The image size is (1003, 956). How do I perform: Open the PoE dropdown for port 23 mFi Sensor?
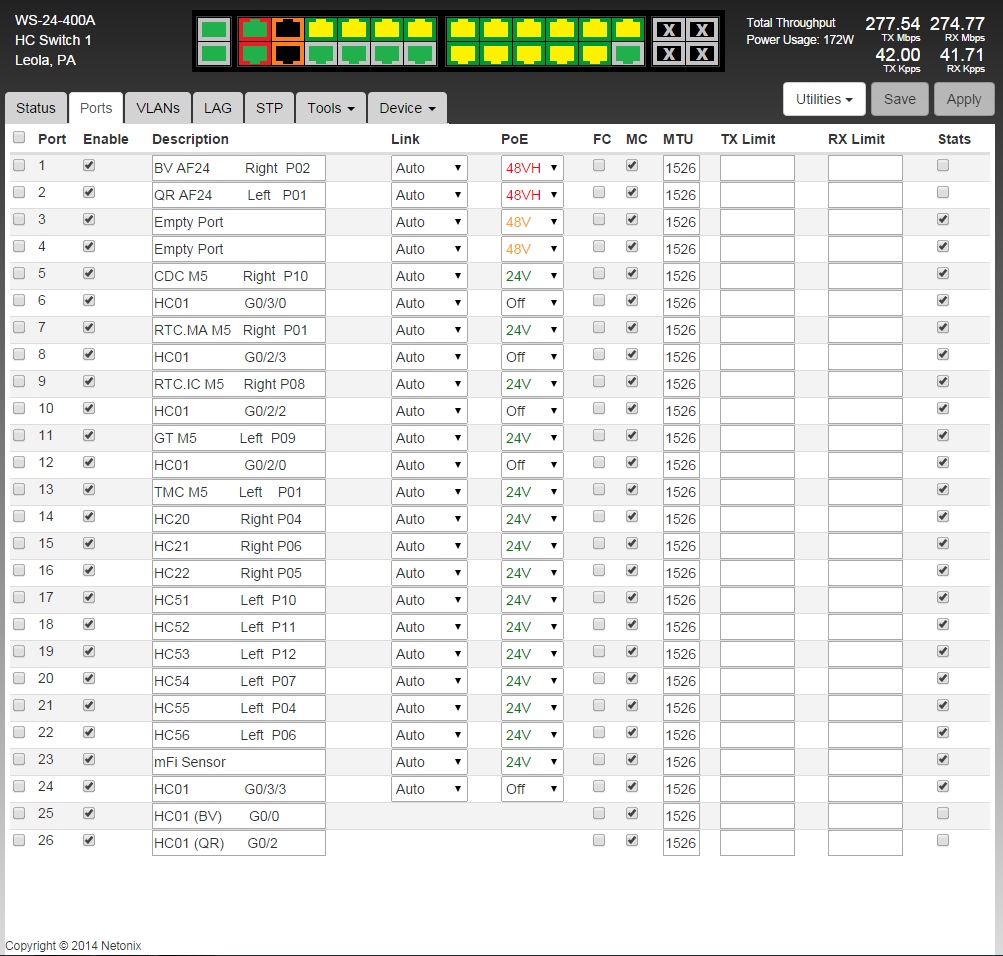point(532,762)
